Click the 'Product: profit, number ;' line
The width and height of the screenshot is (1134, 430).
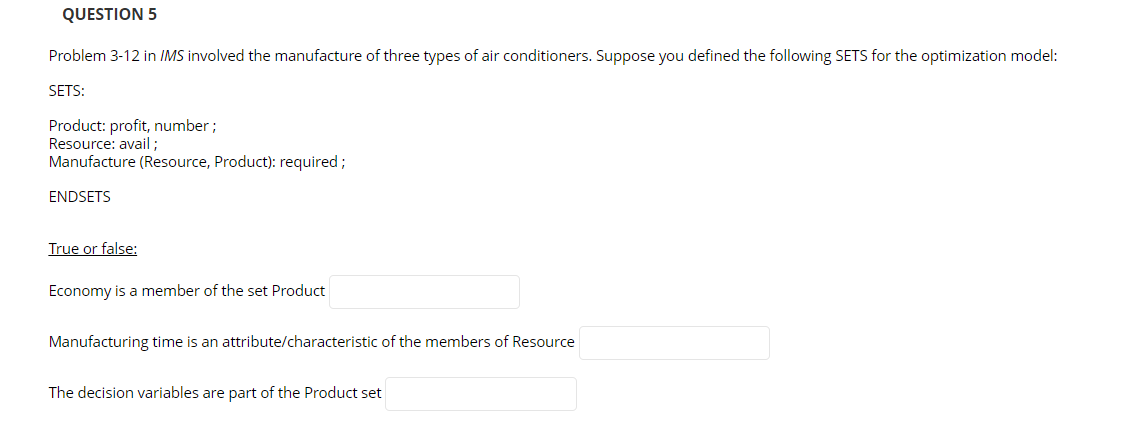click(132, 126)
